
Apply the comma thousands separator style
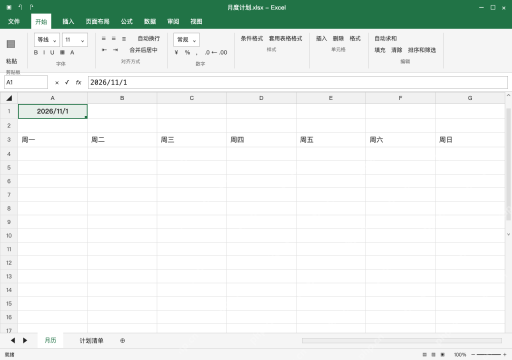(x=197, y=53)
